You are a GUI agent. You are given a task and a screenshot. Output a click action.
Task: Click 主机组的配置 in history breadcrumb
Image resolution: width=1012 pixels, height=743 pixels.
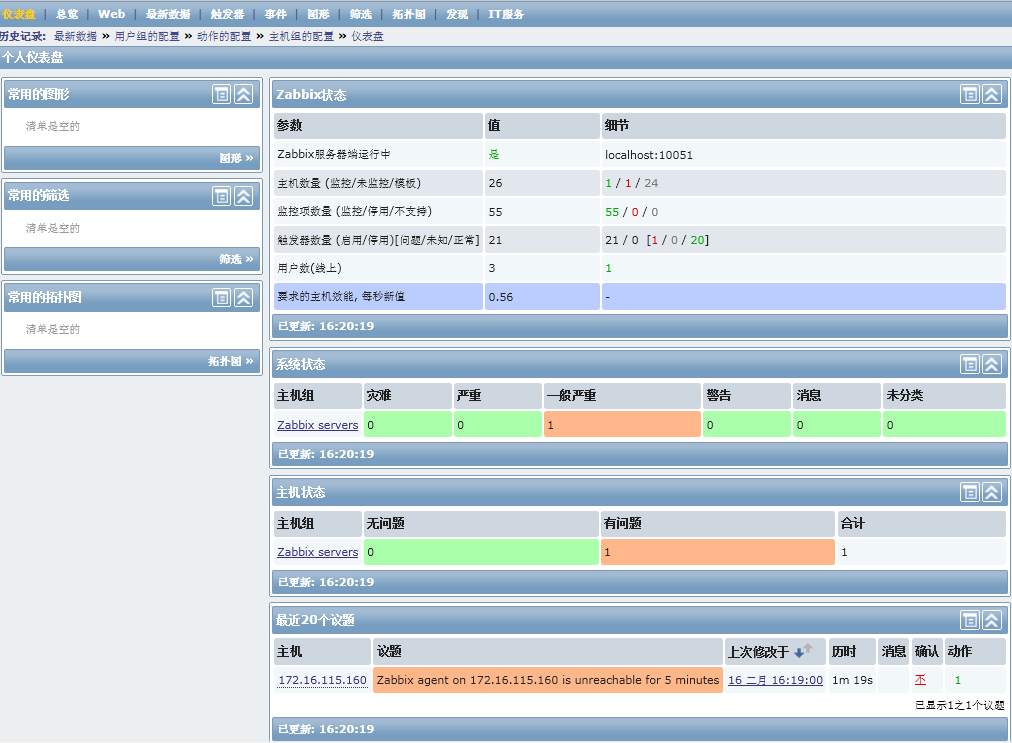301,36
